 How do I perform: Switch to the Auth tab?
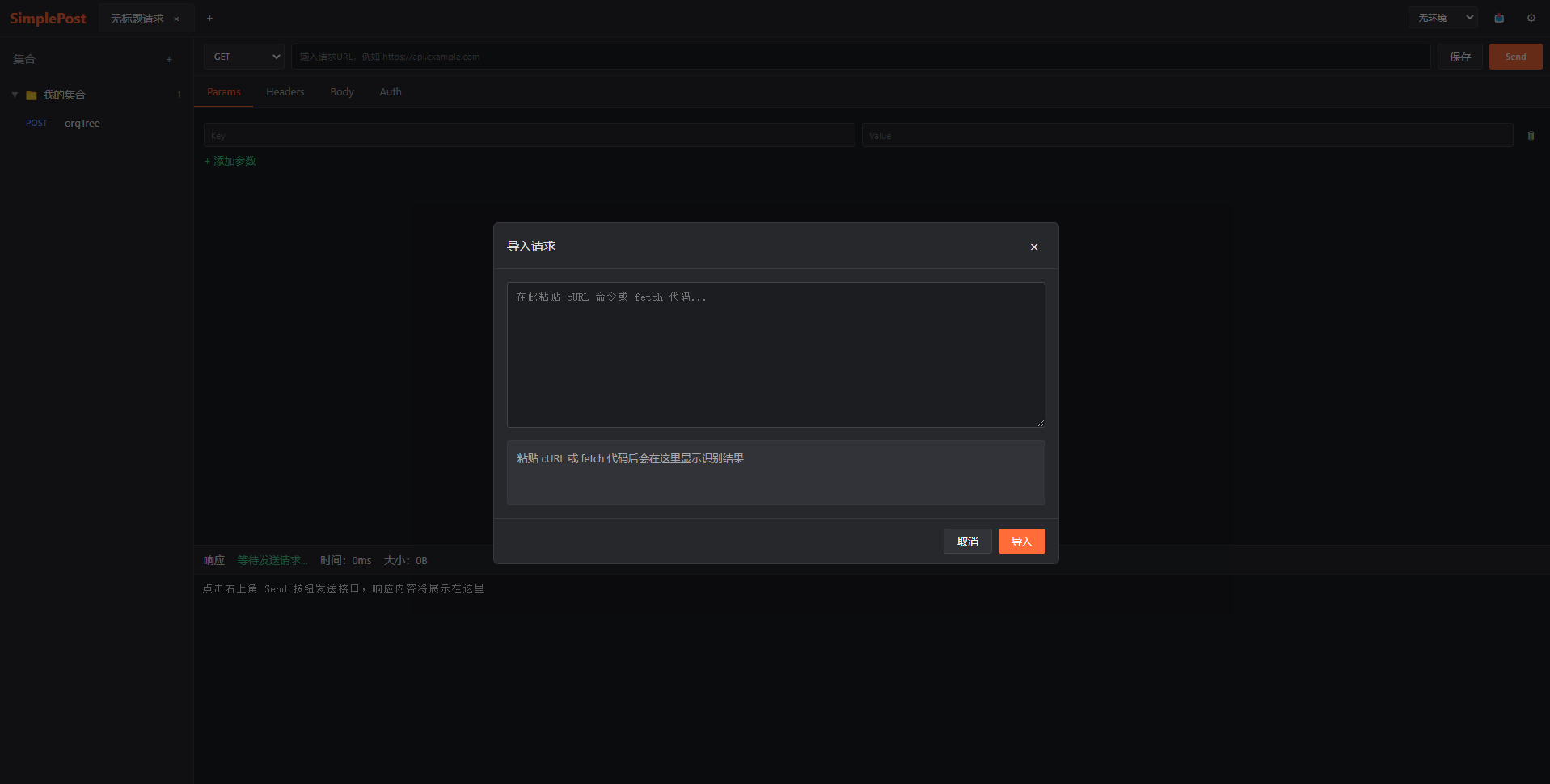click(391, 92)
